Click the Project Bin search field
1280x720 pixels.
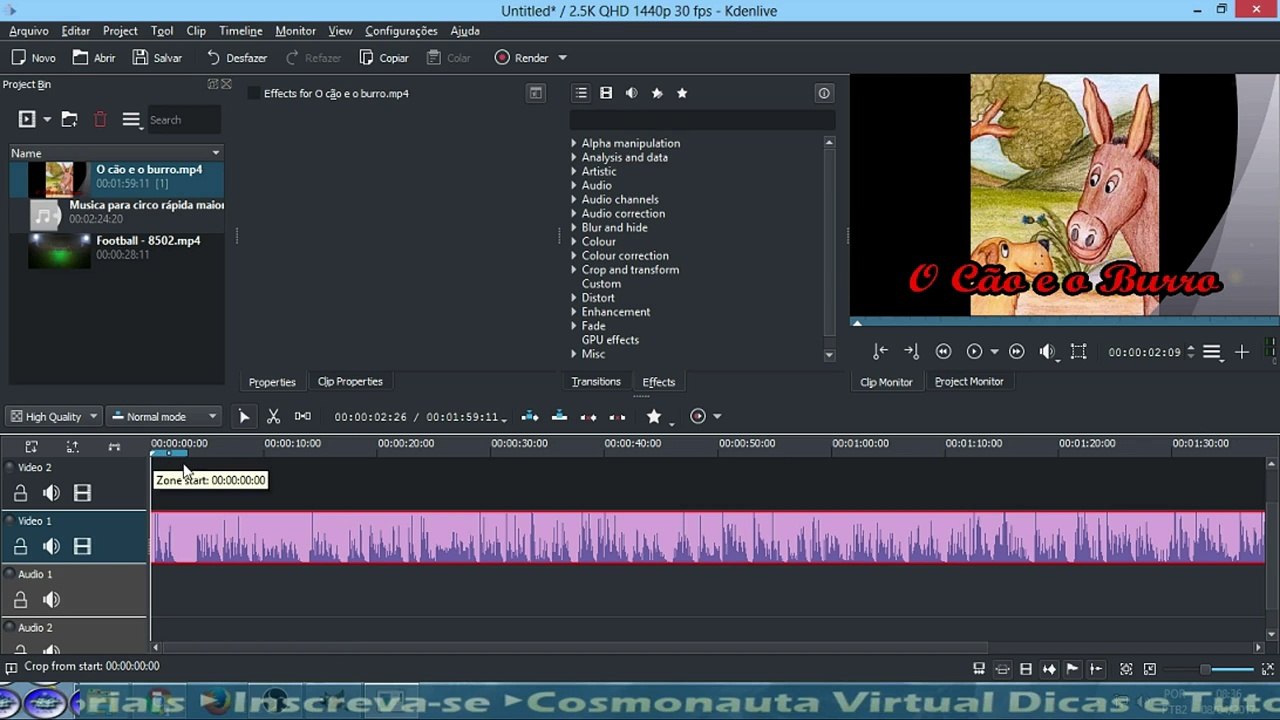pyautogui.click(x=184, y=120)
